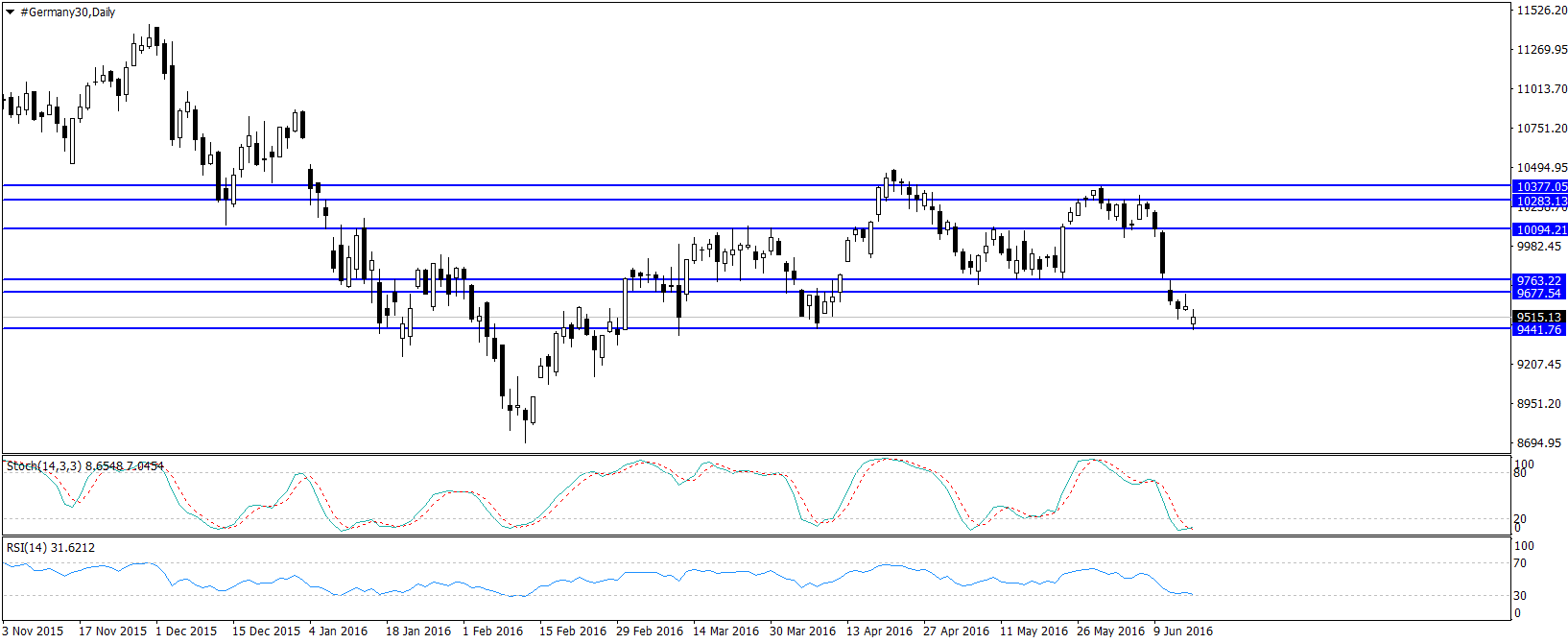Click the 9763.22 blue price level tag
Viewport: 1568px width, 643px height.
(1539, 281)
